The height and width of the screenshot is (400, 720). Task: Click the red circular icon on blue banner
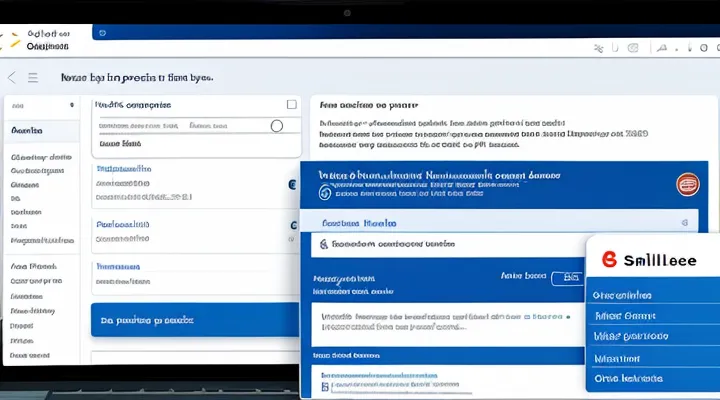(x=688, y=183)
